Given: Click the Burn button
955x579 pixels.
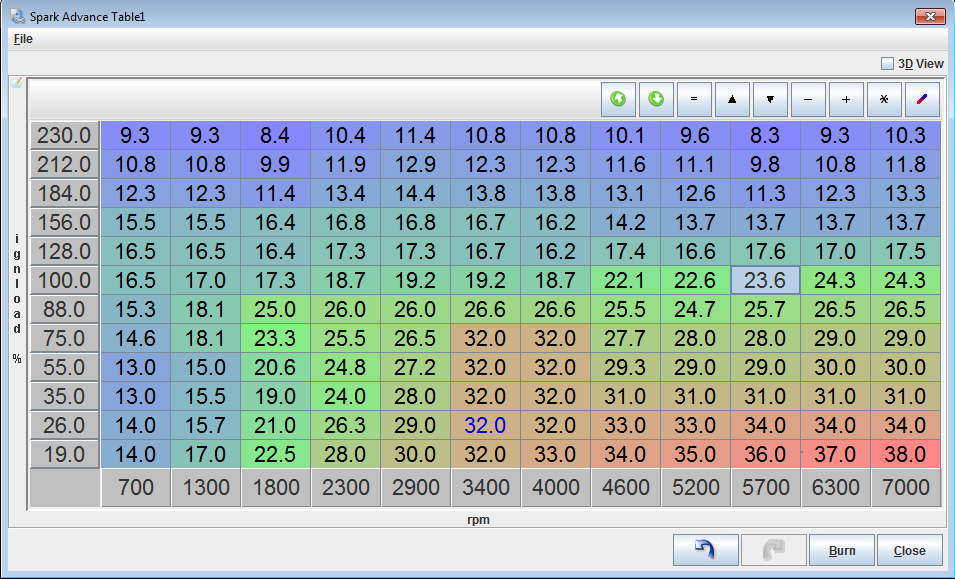Looking at the screenshot, I should point(841,550).
